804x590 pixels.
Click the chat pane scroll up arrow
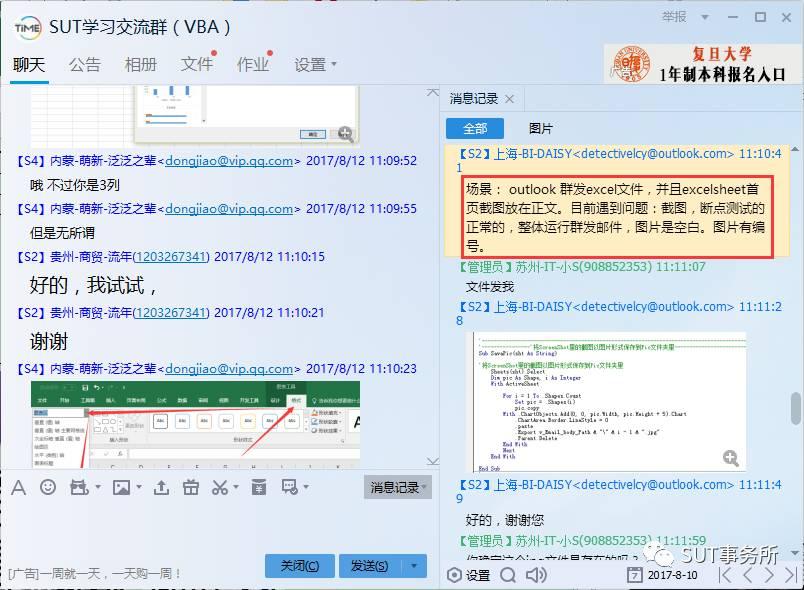433,93
